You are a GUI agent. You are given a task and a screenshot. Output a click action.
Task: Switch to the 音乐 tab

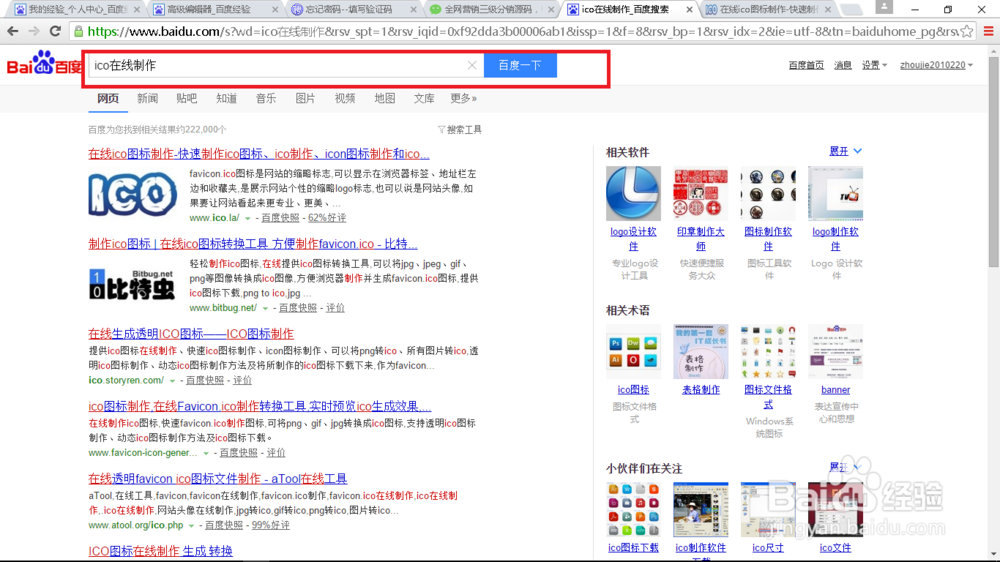[x=266, y=98]
